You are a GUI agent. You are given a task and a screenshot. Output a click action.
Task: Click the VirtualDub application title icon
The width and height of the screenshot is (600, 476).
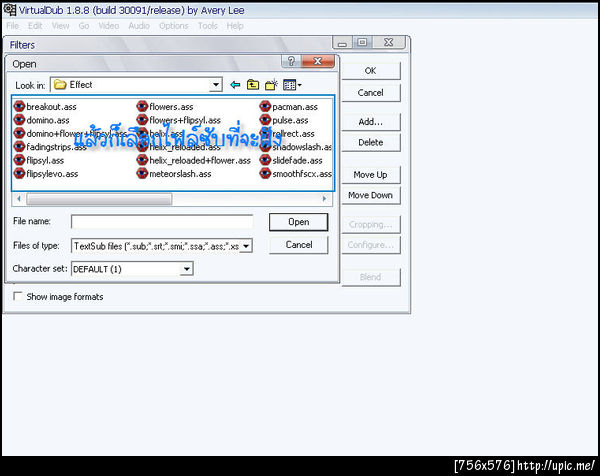click(10, 10)
